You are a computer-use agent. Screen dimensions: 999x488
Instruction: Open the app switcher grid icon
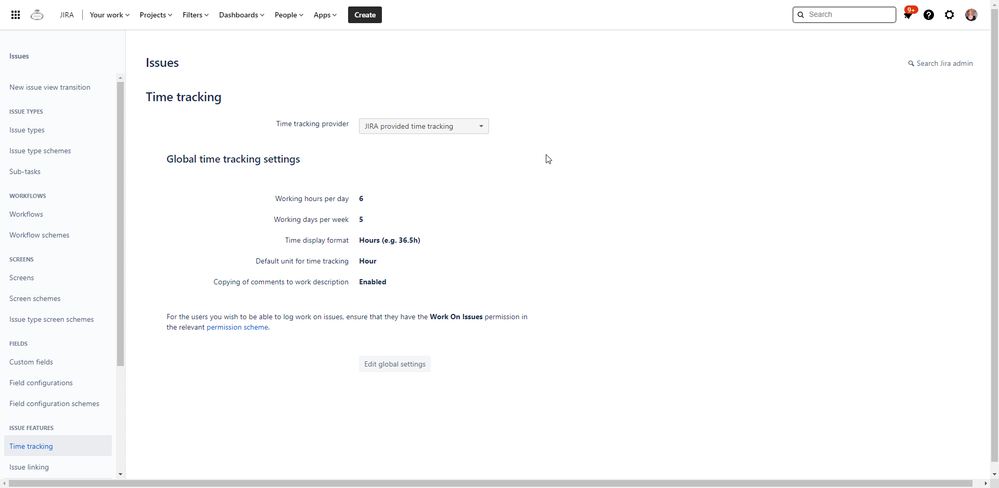[x=15, y=15]
